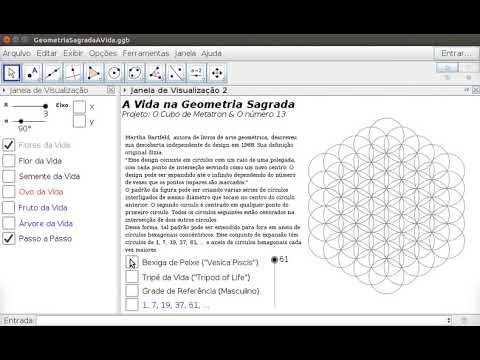Close the Janela de Visualização panel
Viewport: 480px width, 360px height.
tap(111, 90)
